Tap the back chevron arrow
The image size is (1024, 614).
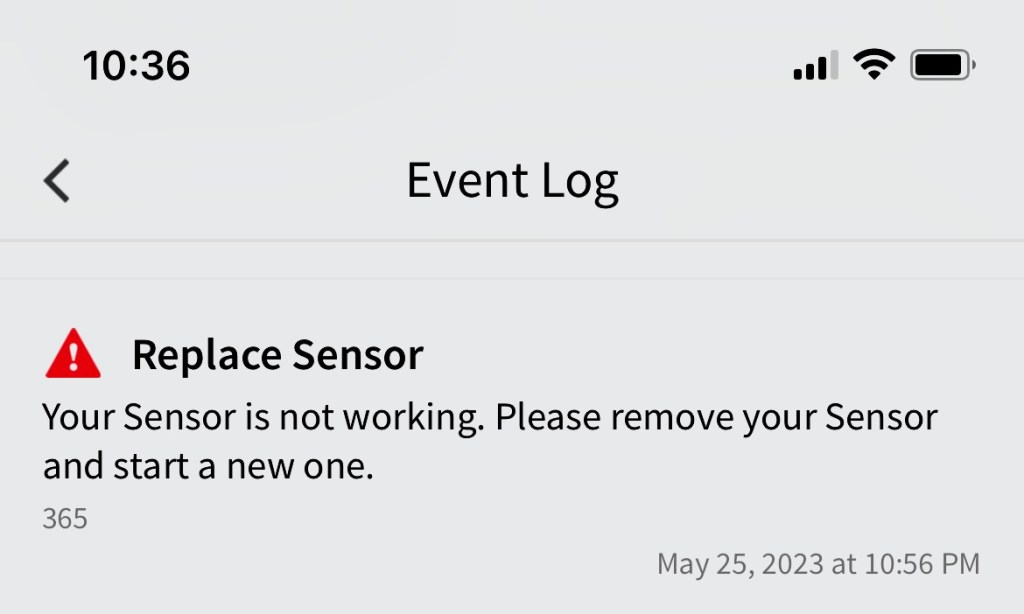(57, 181)
